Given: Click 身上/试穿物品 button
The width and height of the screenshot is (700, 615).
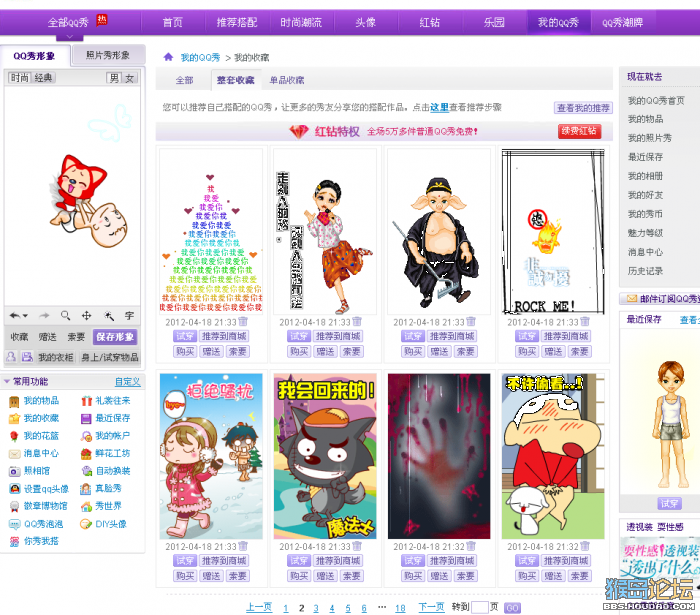Looking at the screenshot, I should click(x=110, y=357).
